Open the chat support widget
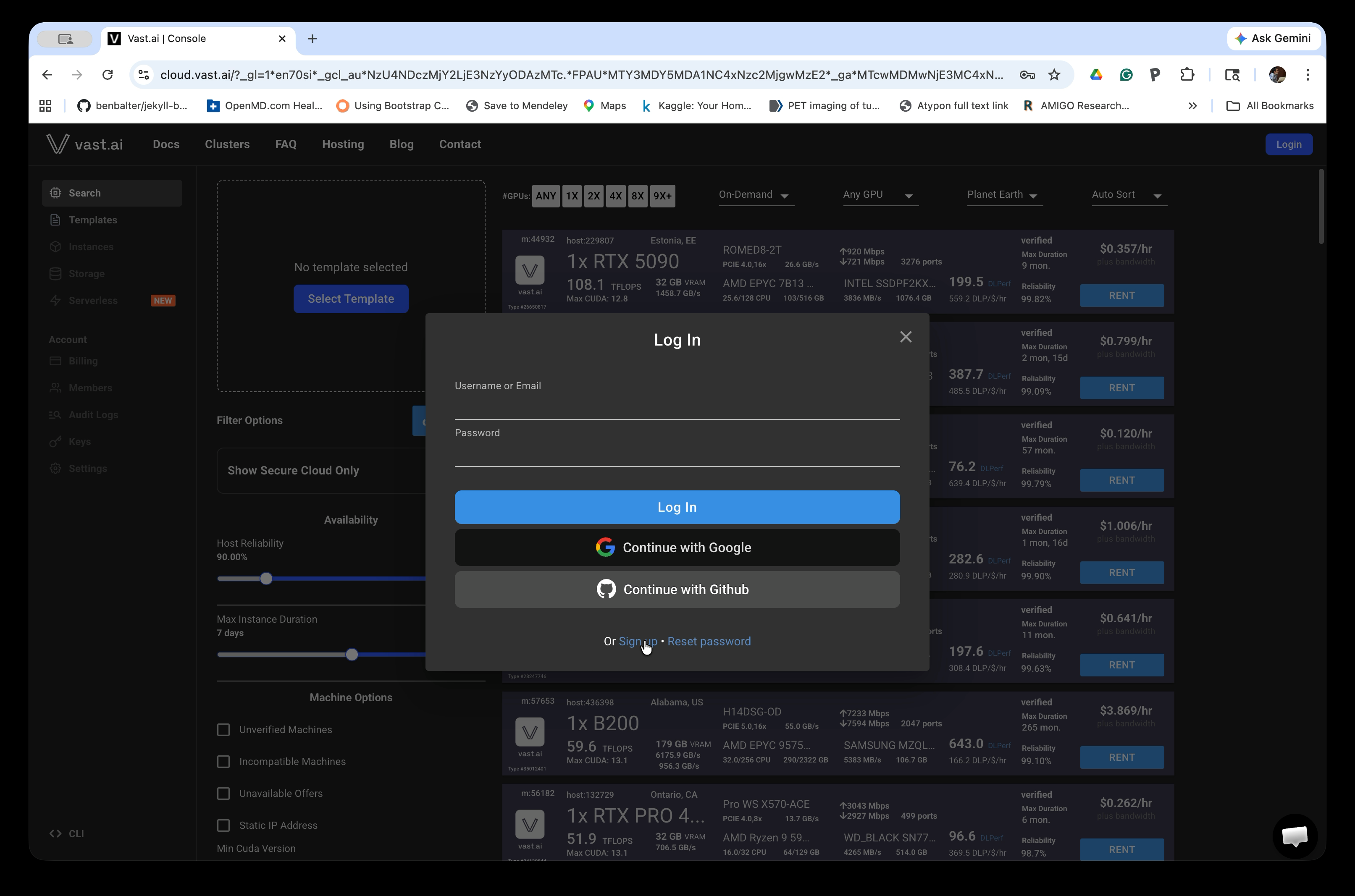Screen dimensions: 1355x896 [x=1295, y=836]
